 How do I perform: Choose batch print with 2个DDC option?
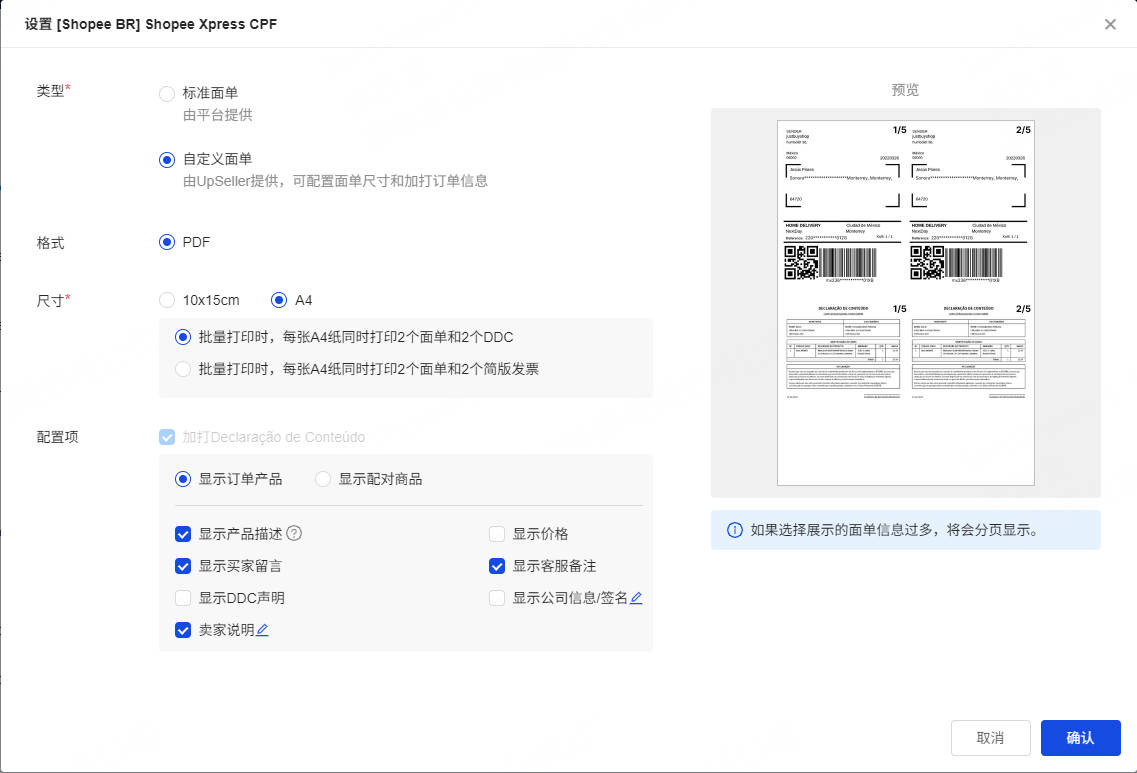(183, 337)
